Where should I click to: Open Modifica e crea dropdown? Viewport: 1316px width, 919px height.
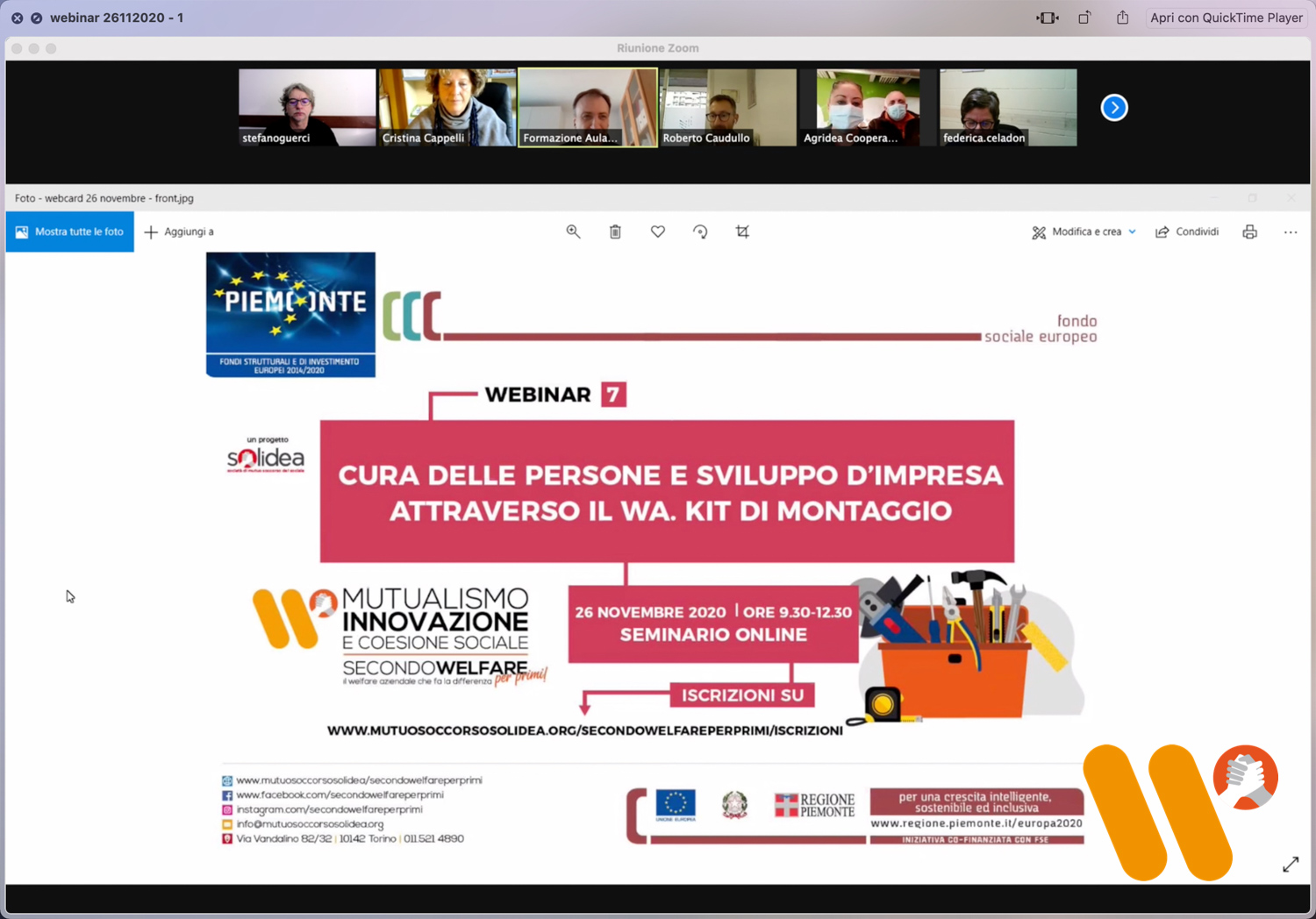click(1084, 232)
